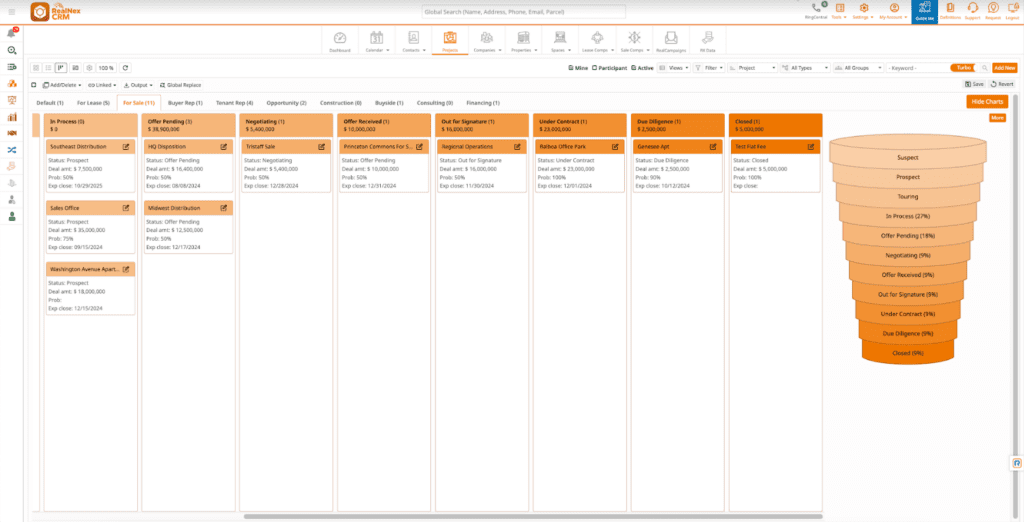Switch to the For Lease (5) tab
1024x522 pixels.
click(x=93, y=103)
